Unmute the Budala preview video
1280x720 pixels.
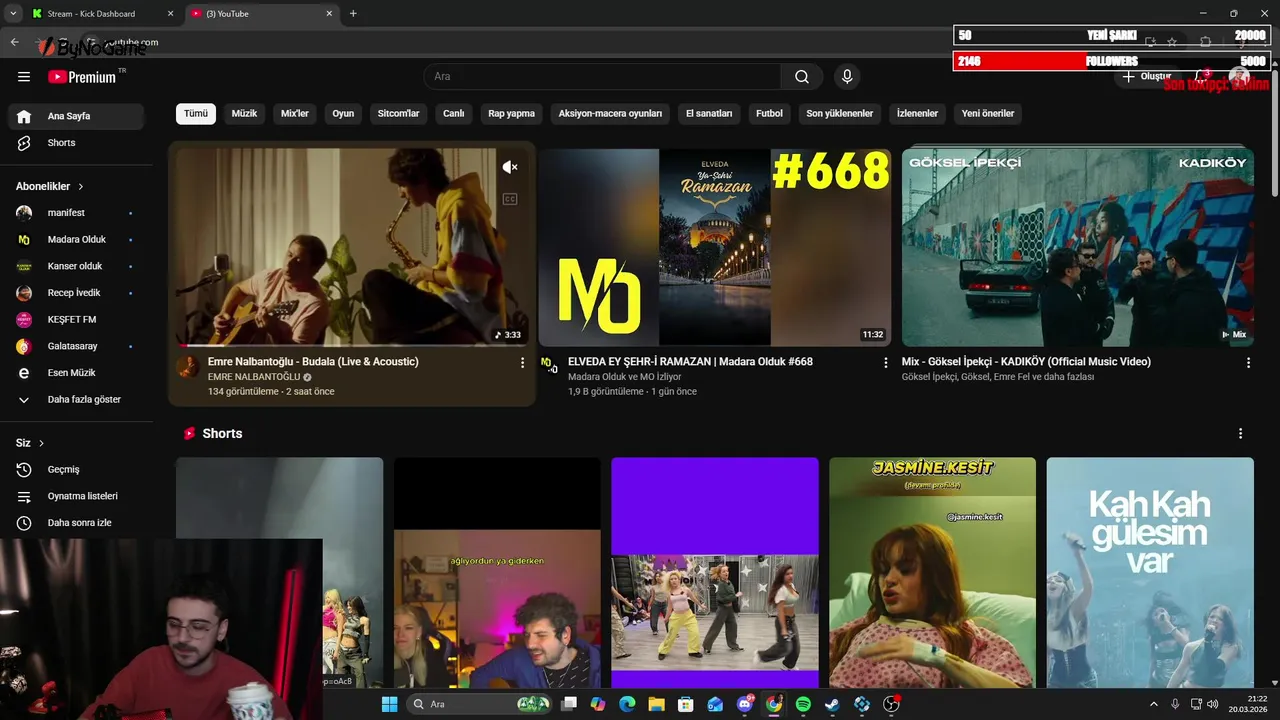[510, 167]
